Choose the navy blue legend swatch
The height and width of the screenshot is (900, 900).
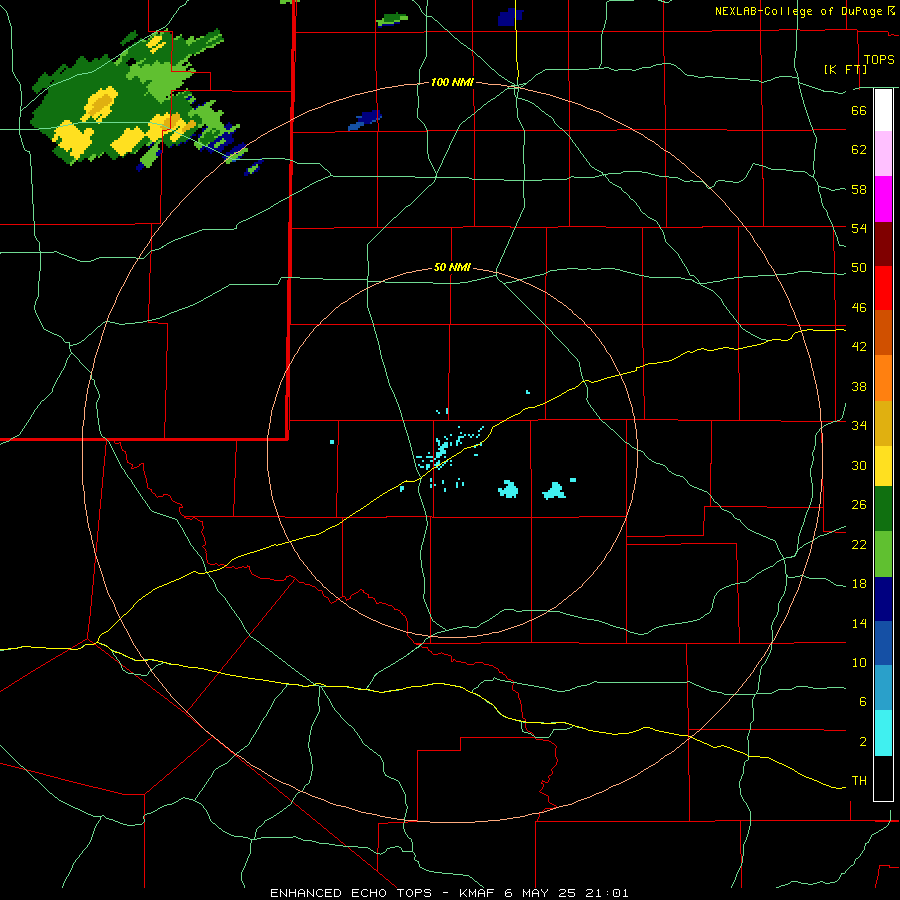[883, 599]
